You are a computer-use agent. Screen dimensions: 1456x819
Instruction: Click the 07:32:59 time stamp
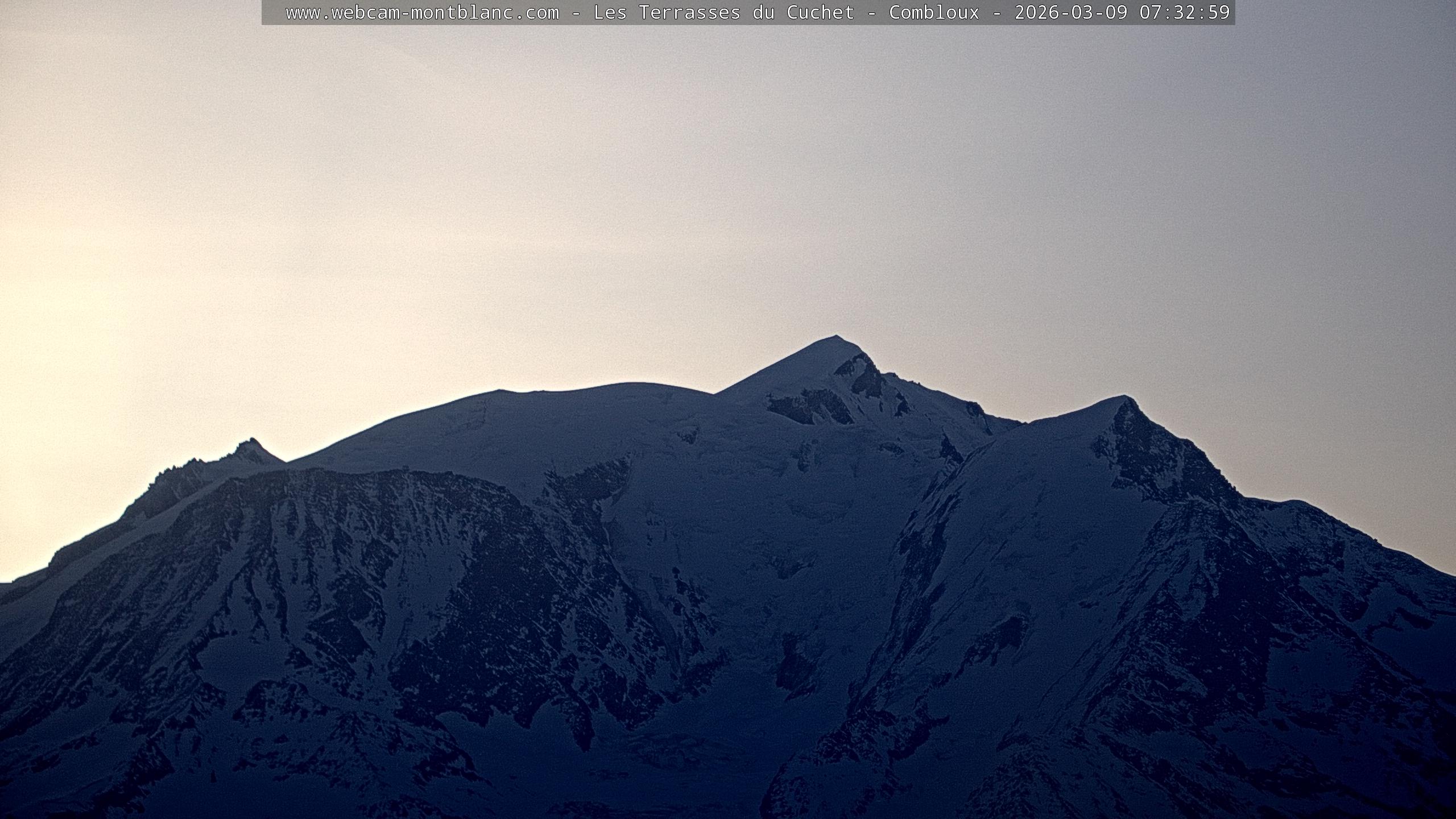(x=1185, y=13)
